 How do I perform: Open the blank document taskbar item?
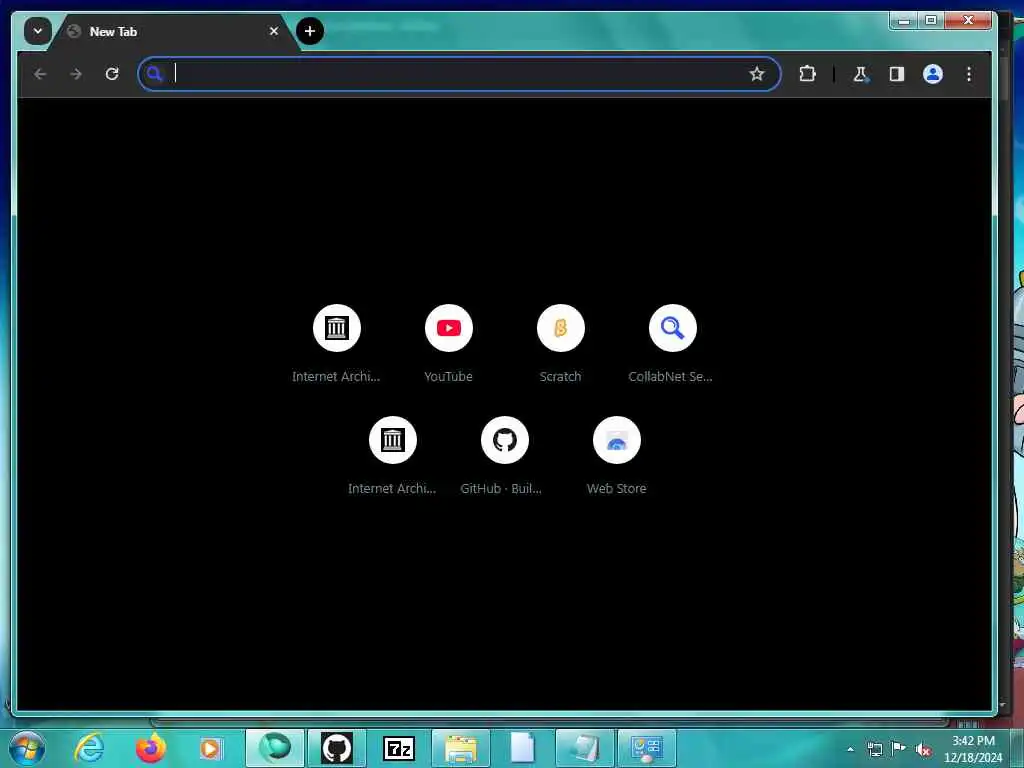click(x=522, y=748)
